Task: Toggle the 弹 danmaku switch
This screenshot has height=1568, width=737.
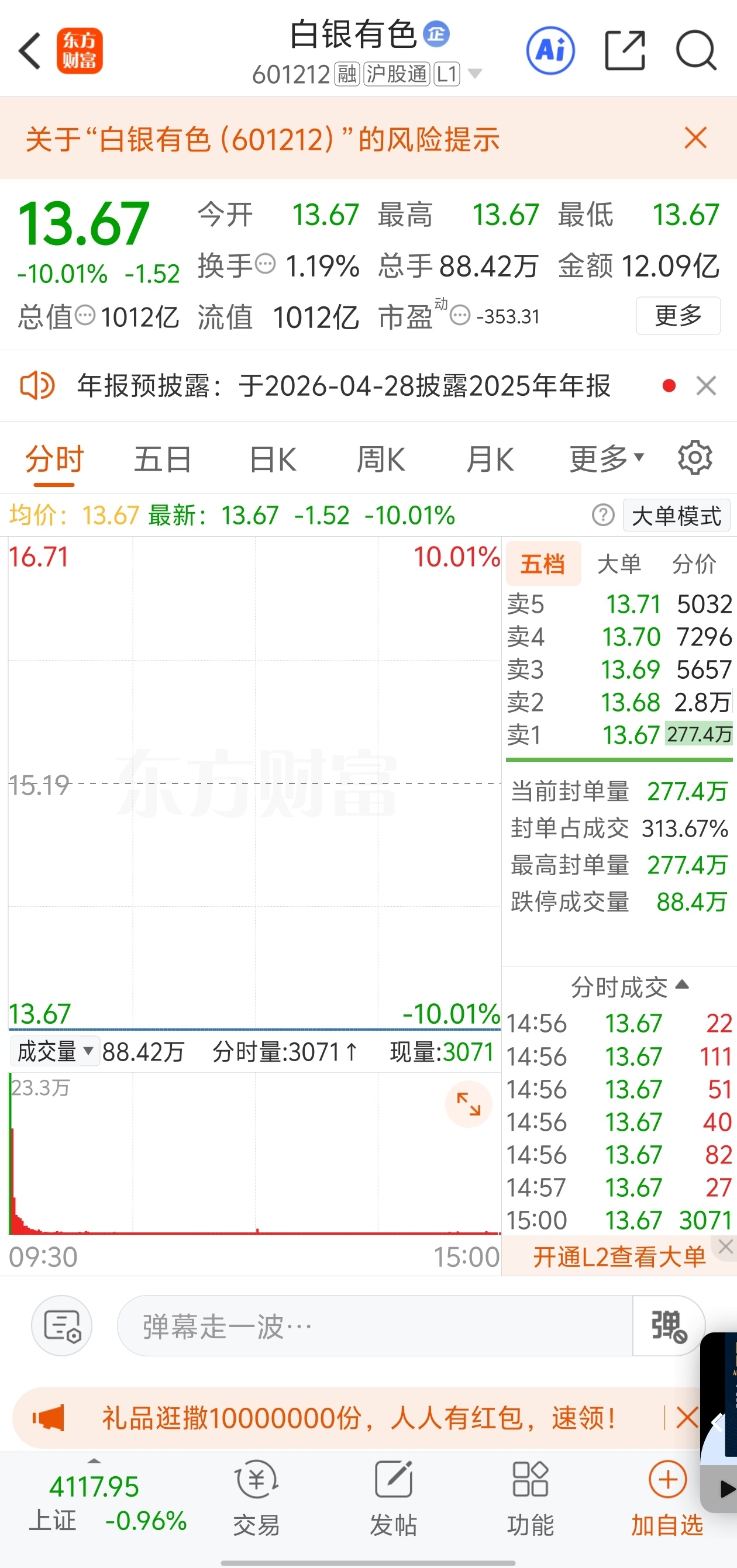Action: point(669,1326)
